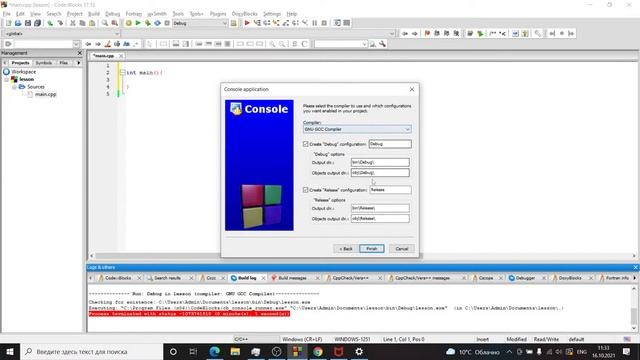Open the Debug build target dropdown

[x=200, y=23]
